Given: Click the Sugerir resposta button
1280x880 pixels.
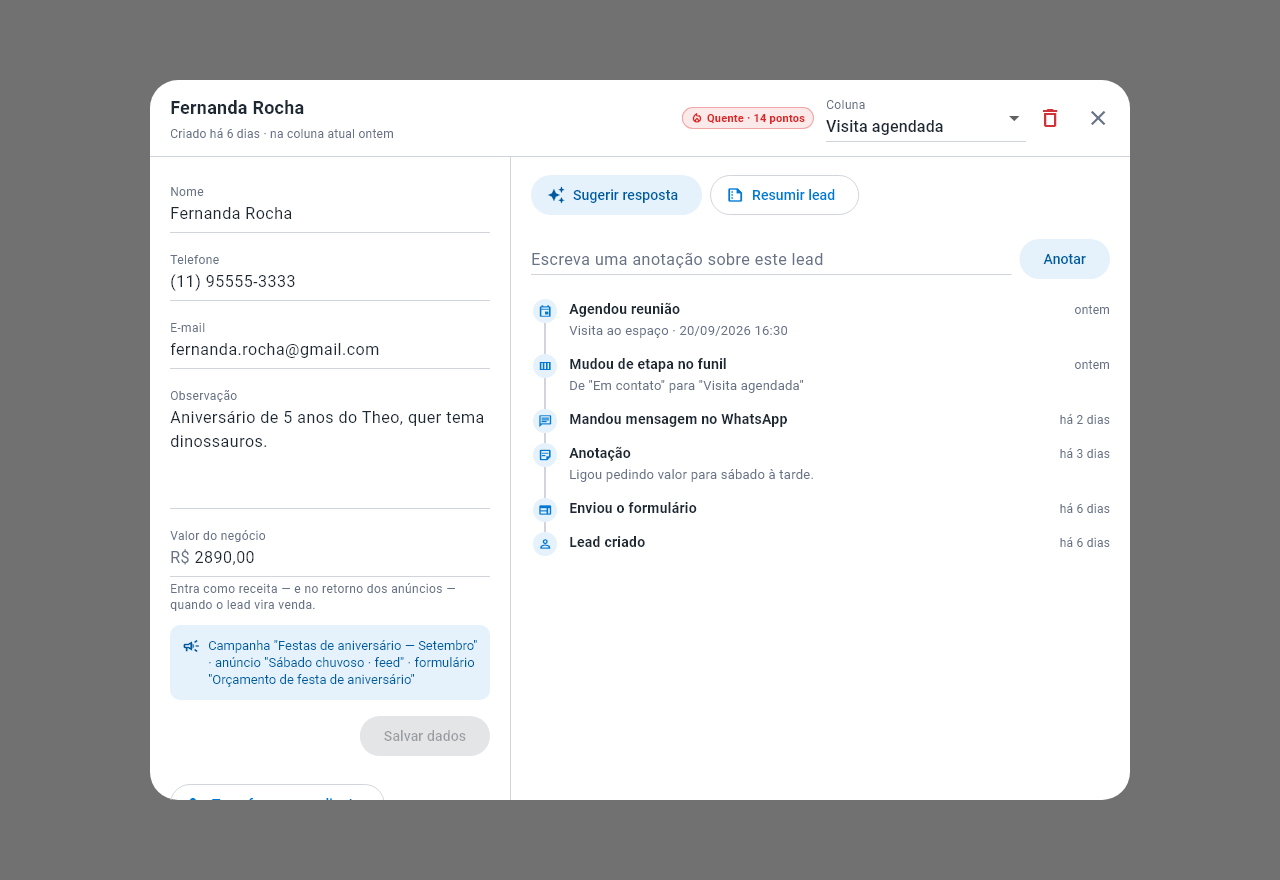Looking at the screenshot, I should [x=616, y=195].
